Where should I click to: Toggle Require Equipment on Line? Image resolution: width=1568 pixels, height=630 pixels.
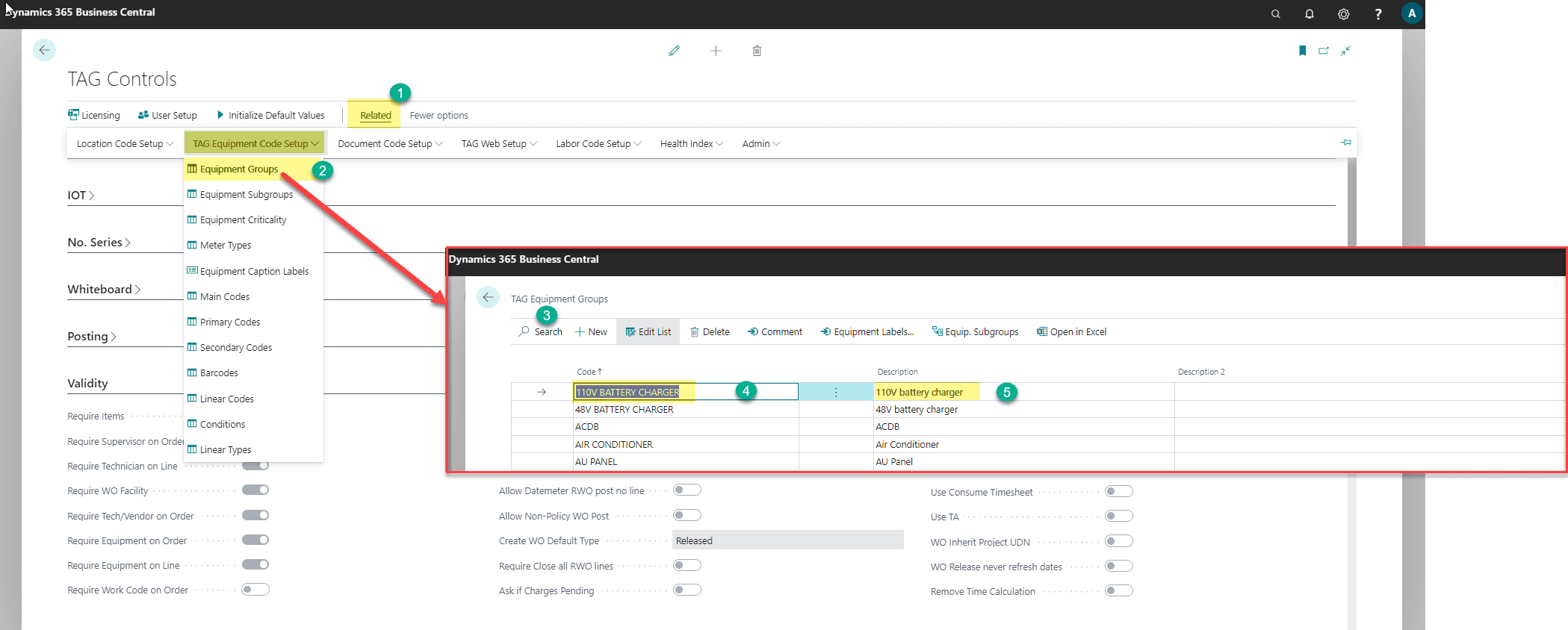point(255,564)
